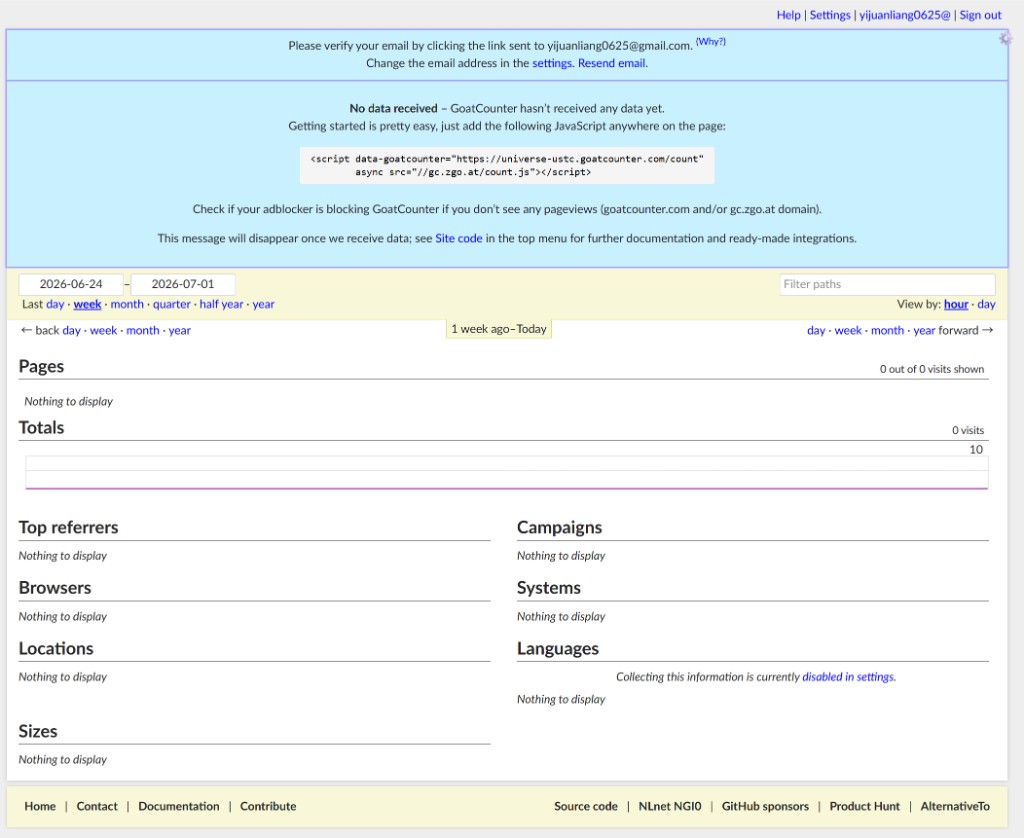Focus the Filter paths input
This screenshot has width=1024, height=838.
click(x=888, y=284)
